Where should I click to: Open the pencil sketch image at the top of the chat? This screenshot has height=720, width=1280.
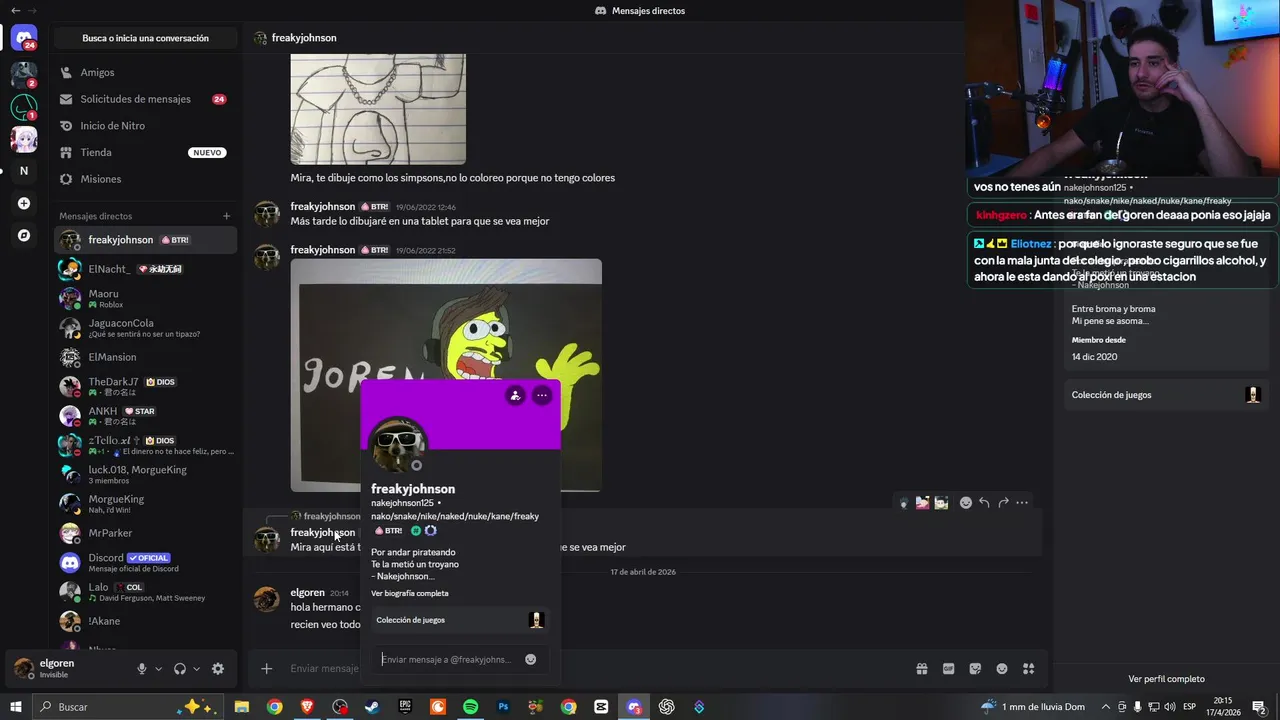(378, 109)
